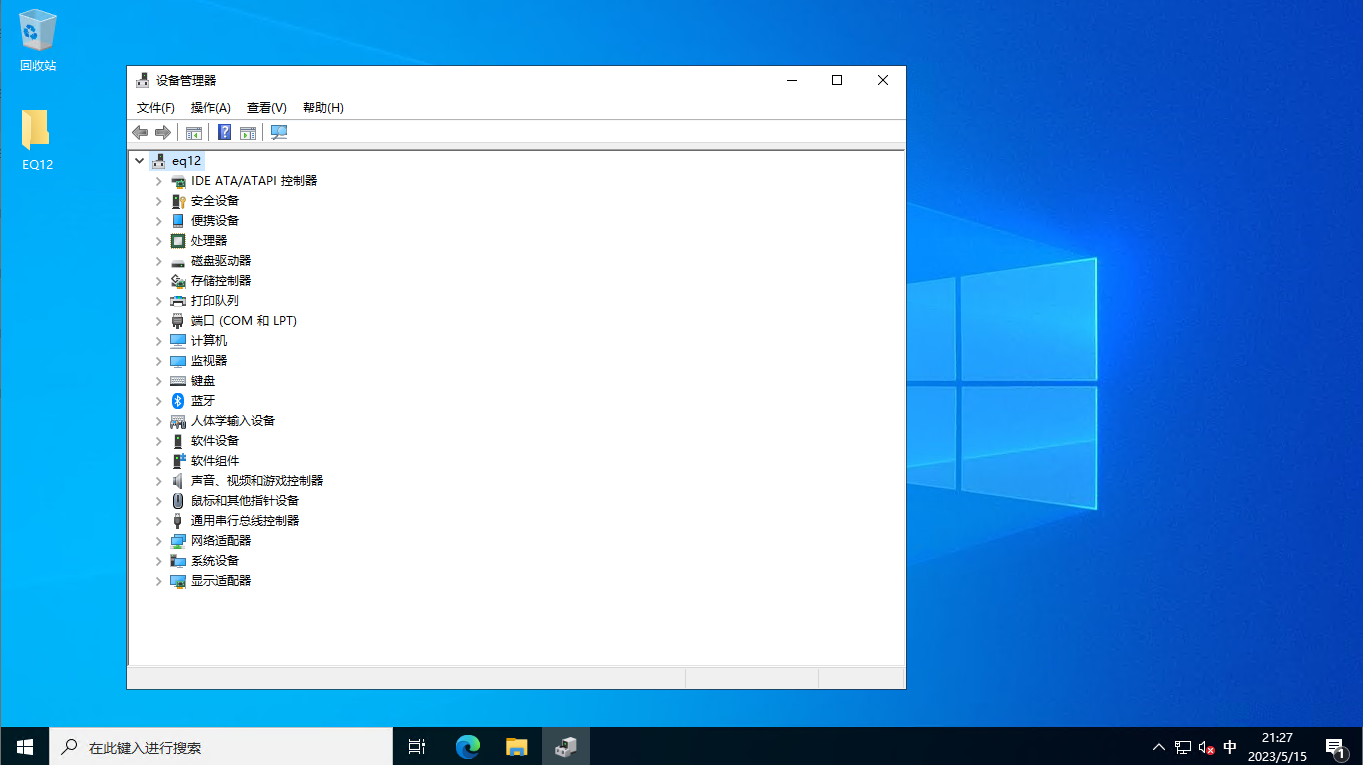Click the blue Help toolbar icon
The image size is (1363, 765).
pyautogui.click(x=225, y=132)
